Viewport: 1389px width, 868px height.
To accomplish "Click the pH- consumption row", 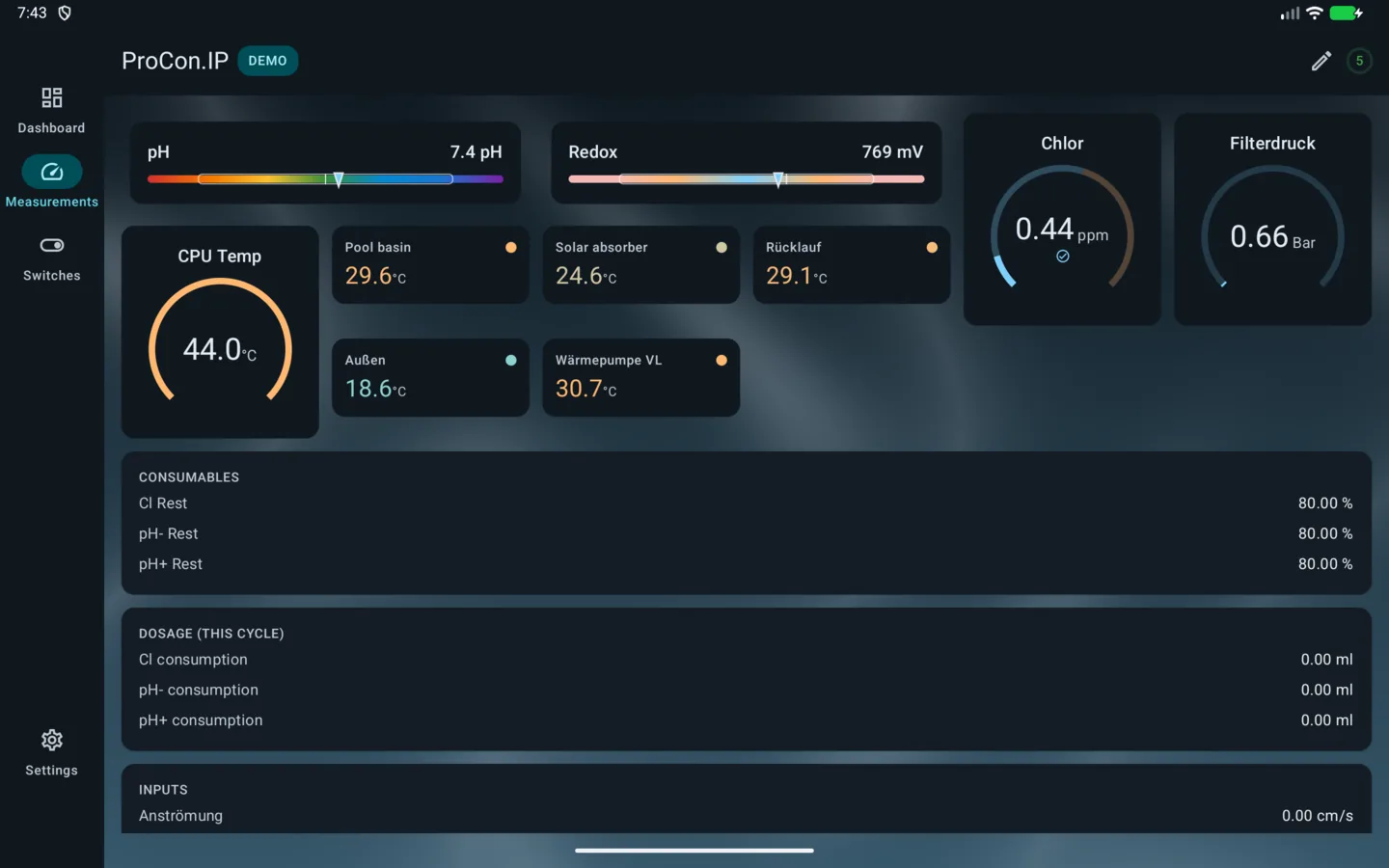I will [746, 690].
